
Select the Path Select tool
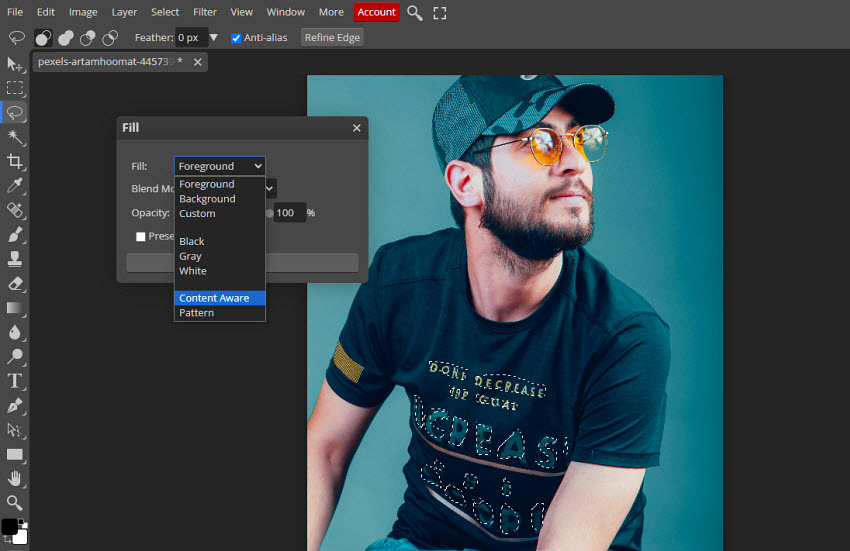pyautogui.click(x=15, y=430)
